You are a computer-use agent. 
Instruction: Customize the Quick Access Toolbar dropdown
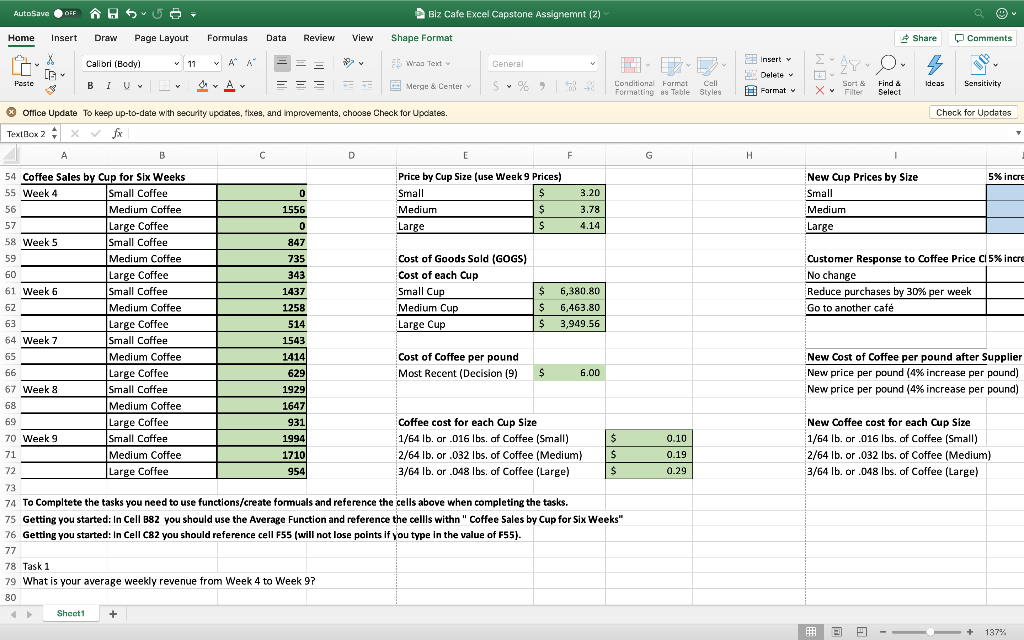pyautogui.click(x=193, y=14)
